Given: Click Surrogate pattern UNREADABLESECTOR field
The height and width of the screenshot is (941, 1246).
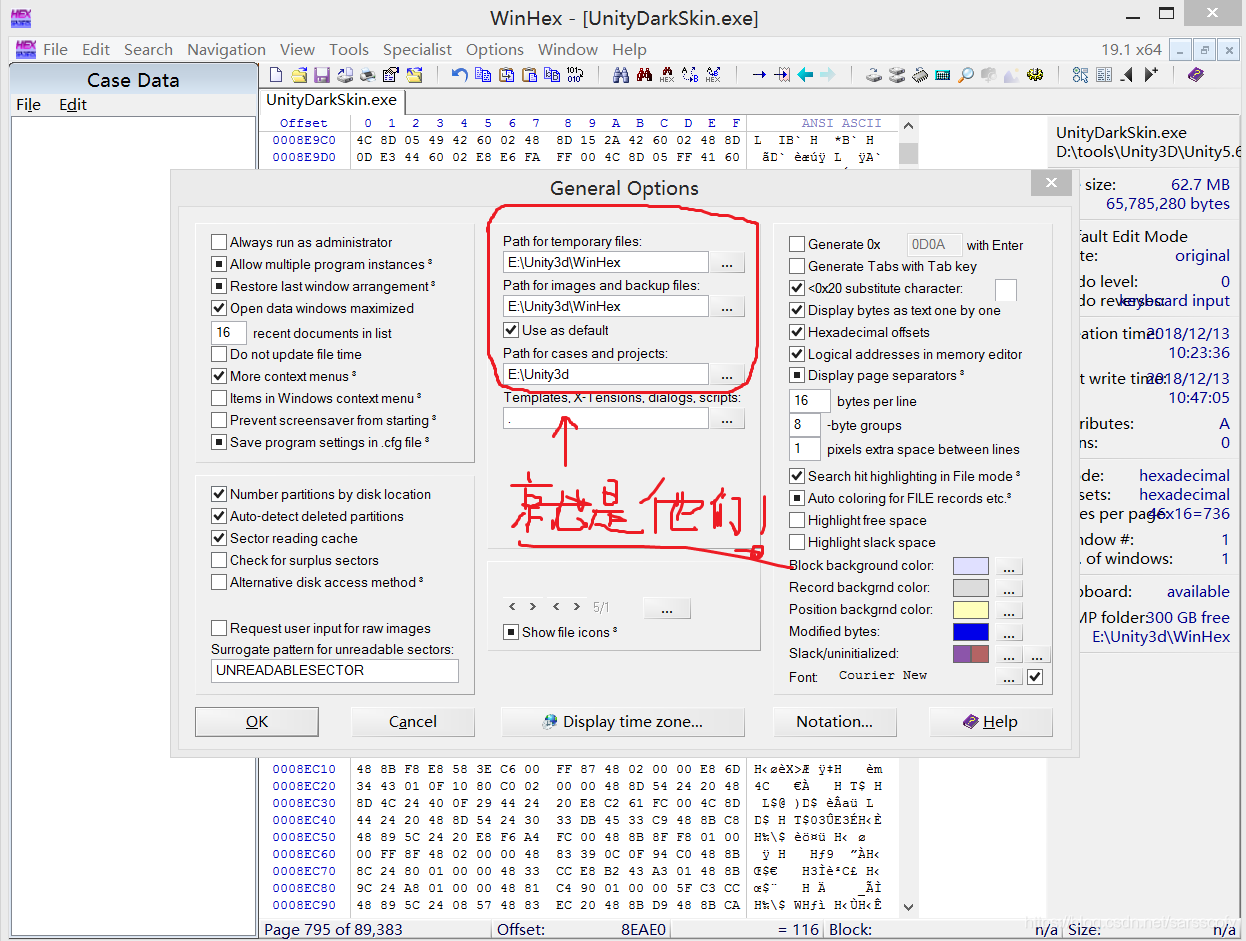Looking at the screenshot, I should tap(335, 671).
